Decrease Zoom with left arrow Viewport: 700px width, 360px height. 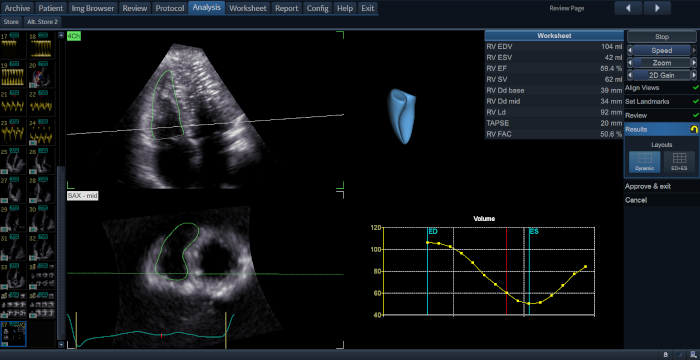coord(629,63)
